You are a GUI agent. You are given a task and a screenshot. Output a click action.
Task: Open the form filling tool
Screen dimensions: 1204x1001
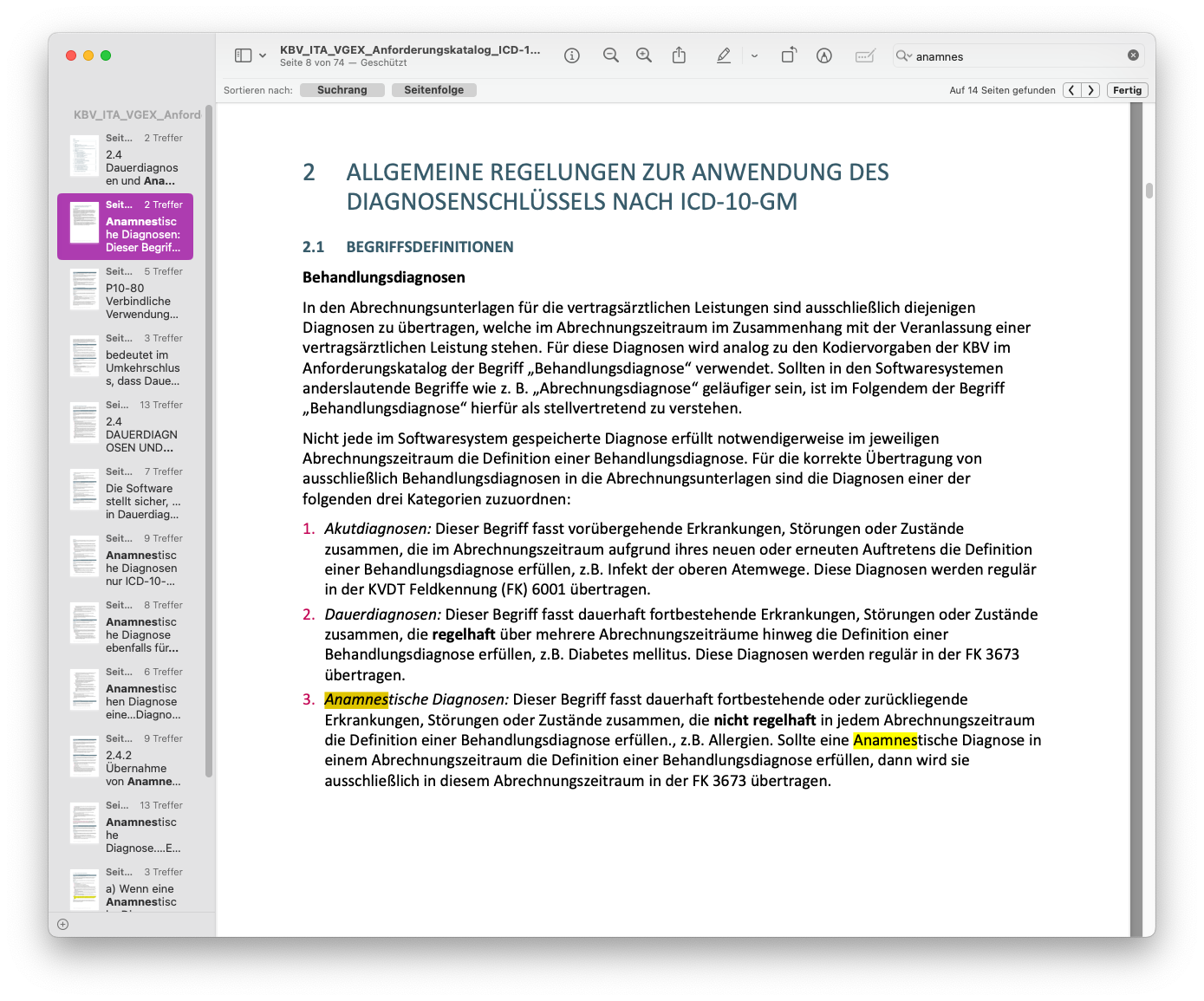tap(865, 55)
